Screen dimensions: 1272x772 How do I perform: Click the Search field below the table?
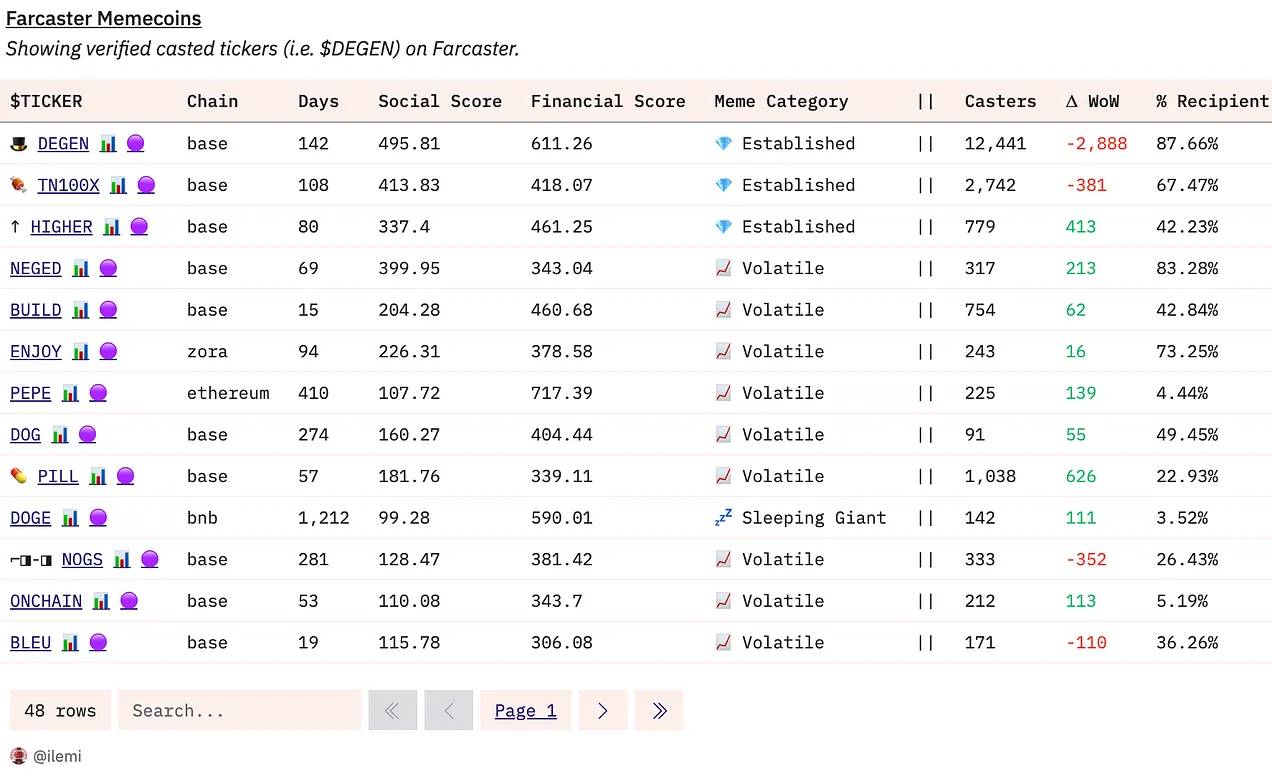239,710
